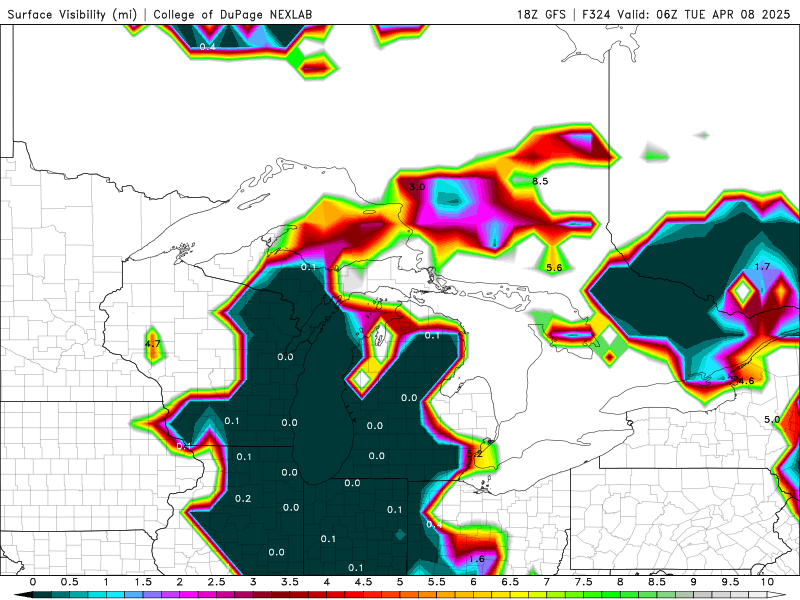The image size is (800, 600).
Task: Click the "8" label on the colorbar
Action: click(620, 582)
